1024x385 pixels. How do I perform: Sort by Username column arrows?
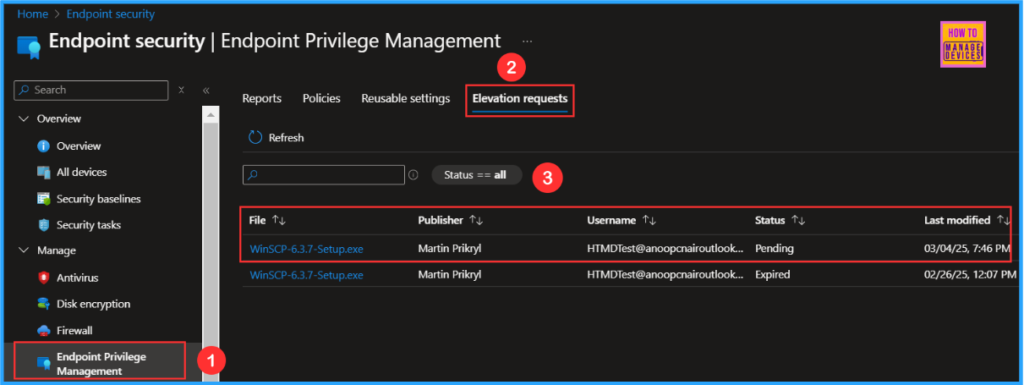[649, 221]
